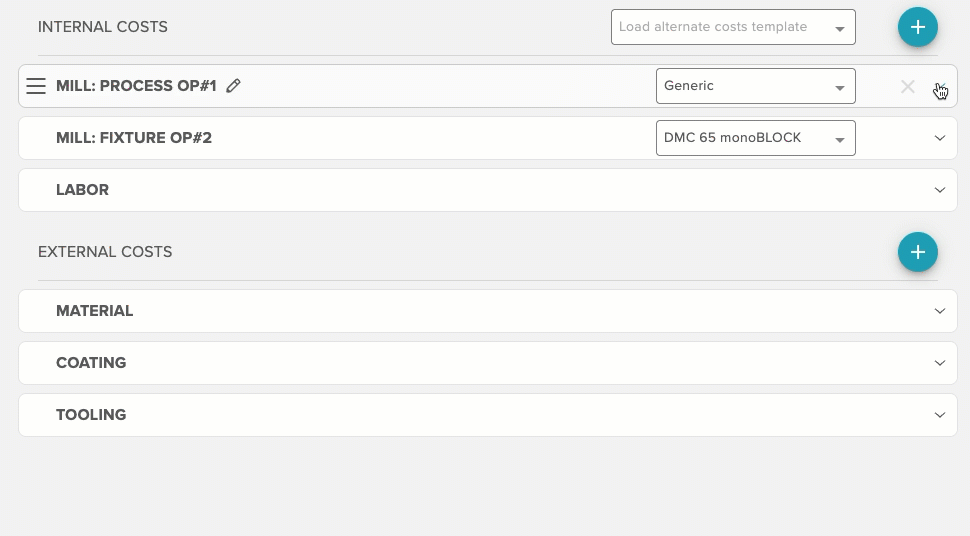The height and width of the screenshot is (536, 970).
Task: Expand the Labor cost section
Action: click(x=939, y=190)
